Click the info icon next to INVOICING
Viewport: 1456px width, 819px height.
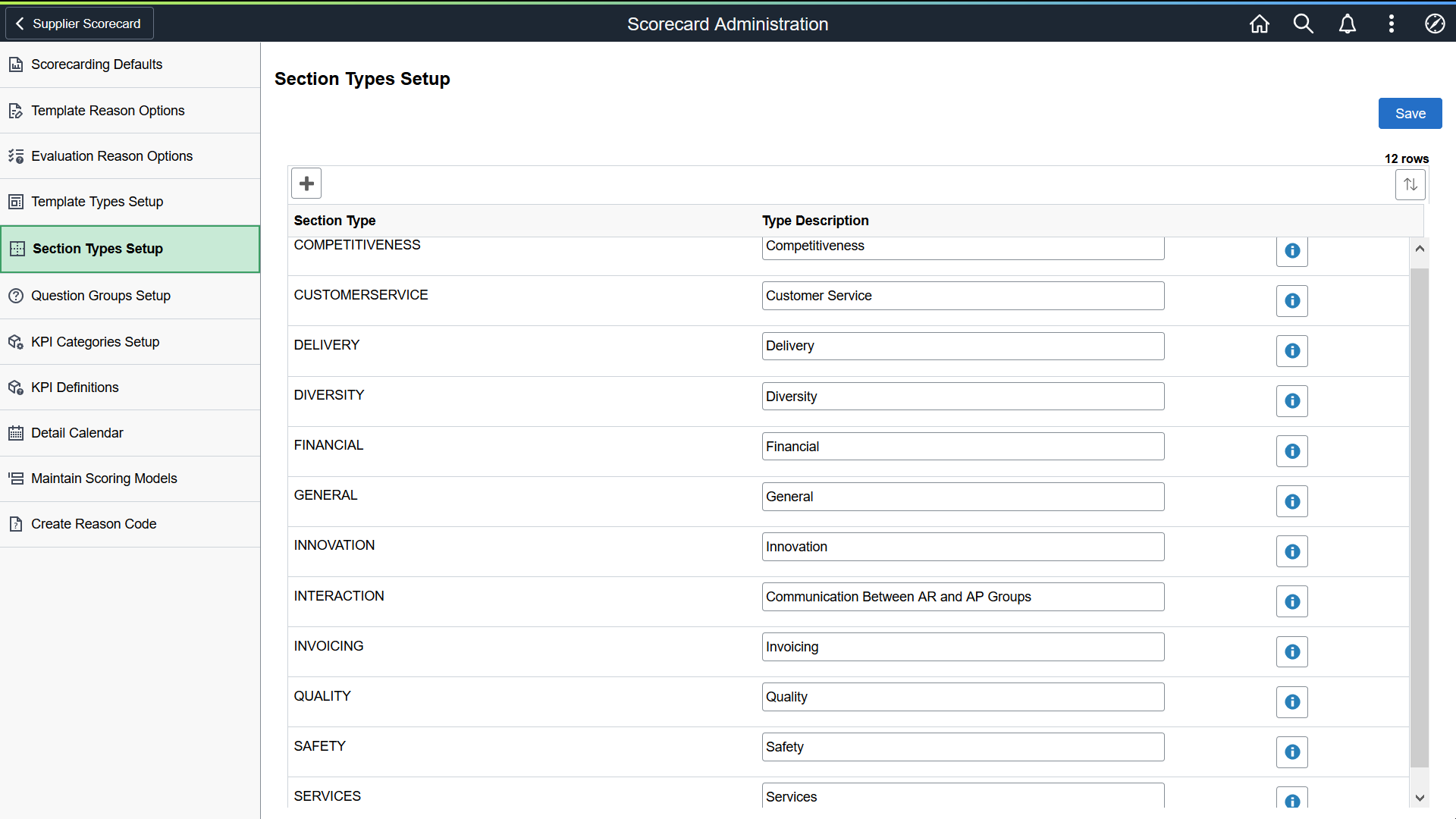tap(1292, 651)
